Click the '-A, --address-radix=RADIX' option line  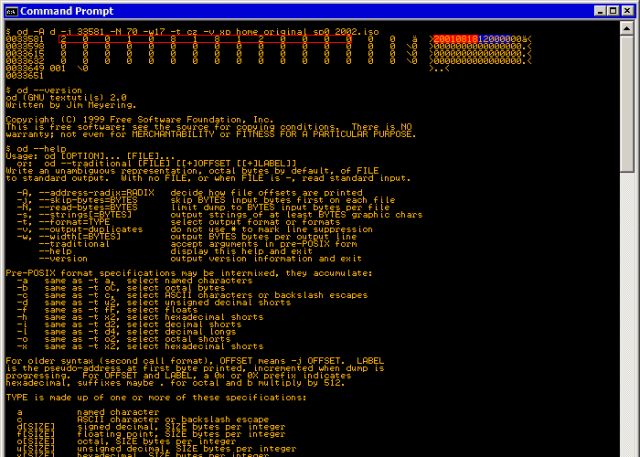click(x=190, y=193)
